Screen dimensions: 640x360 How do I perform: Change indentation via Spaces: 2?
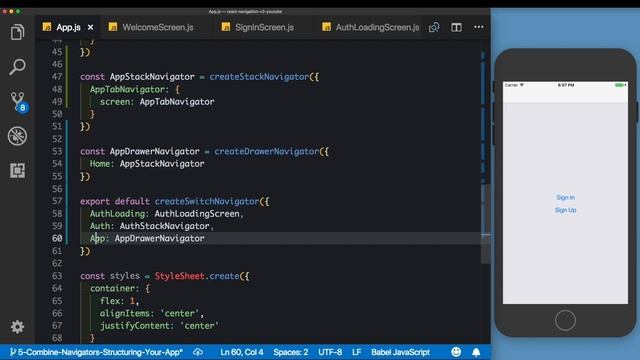(x=291, y=352)
